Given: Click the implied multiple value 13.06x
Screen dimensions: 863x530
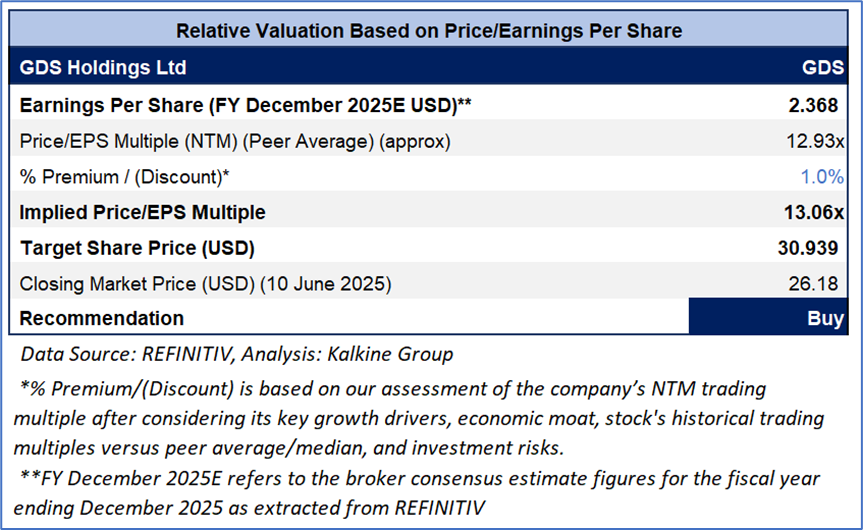Looking at the screenshot, I should tap(814, 212).
